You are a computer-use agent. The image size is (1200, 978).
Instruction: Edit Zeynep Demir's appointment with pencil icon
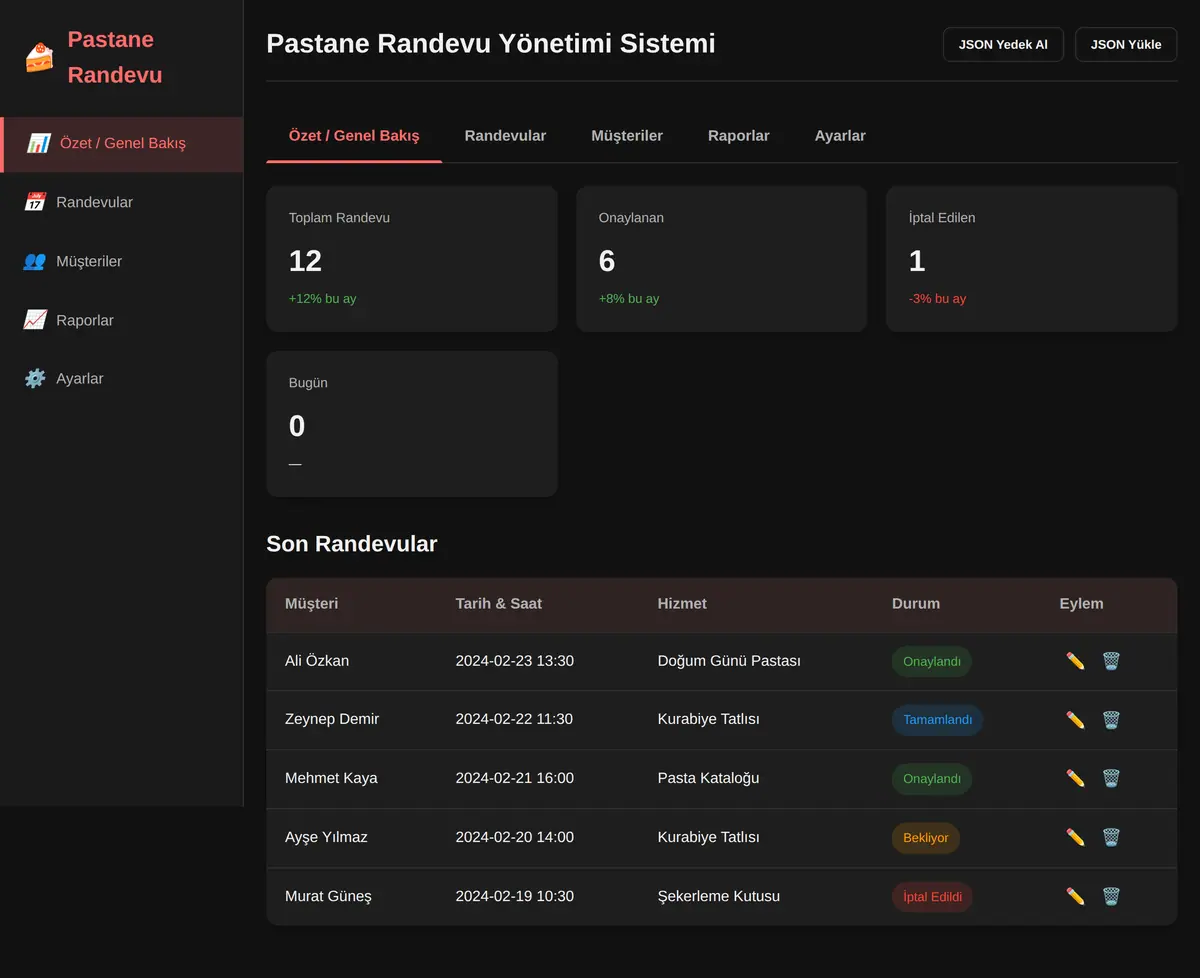1076,720
